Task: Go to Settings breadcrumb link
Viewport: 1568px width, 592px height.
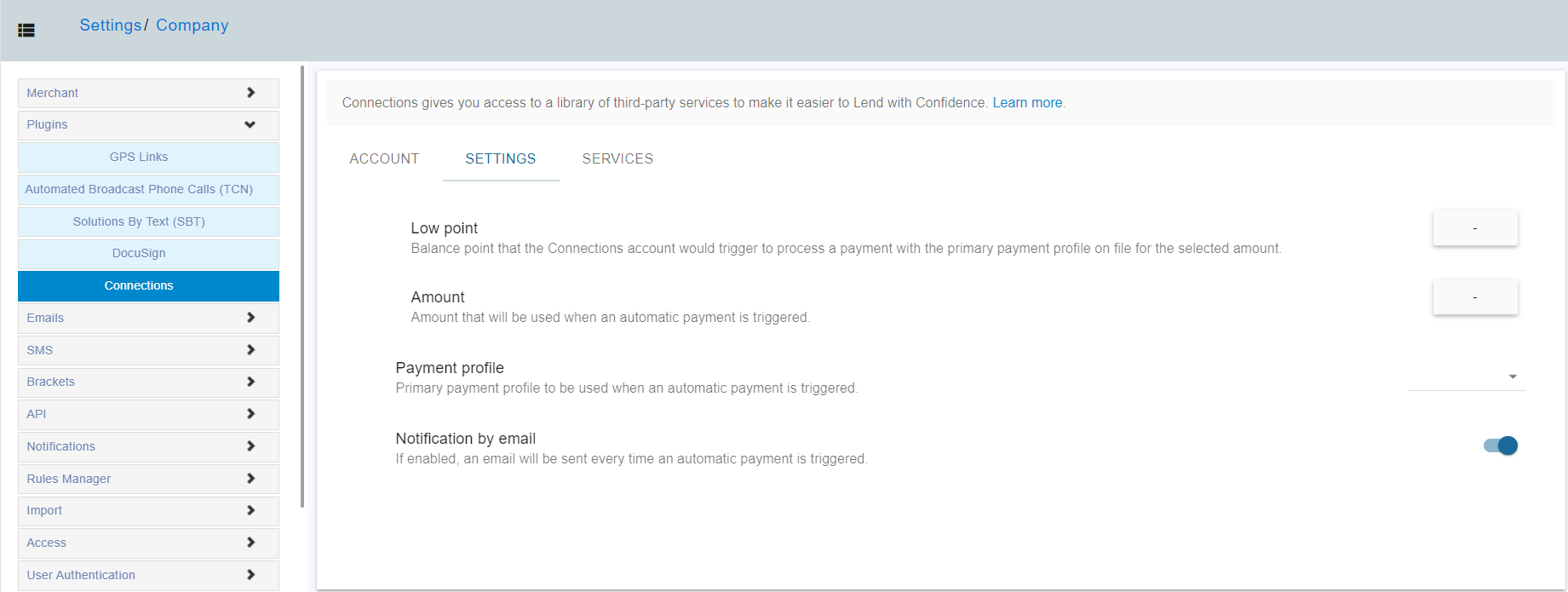Action: [111, 26]
